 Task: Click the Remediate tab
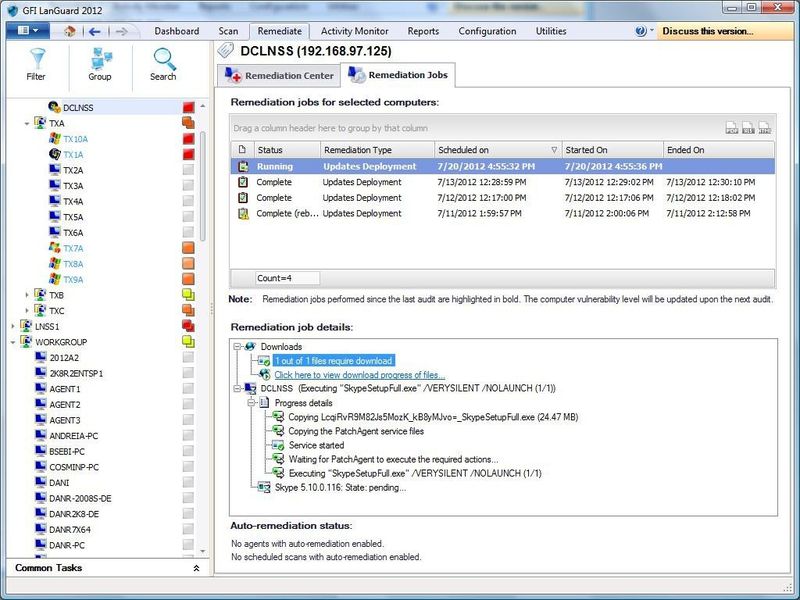[279, 31]
